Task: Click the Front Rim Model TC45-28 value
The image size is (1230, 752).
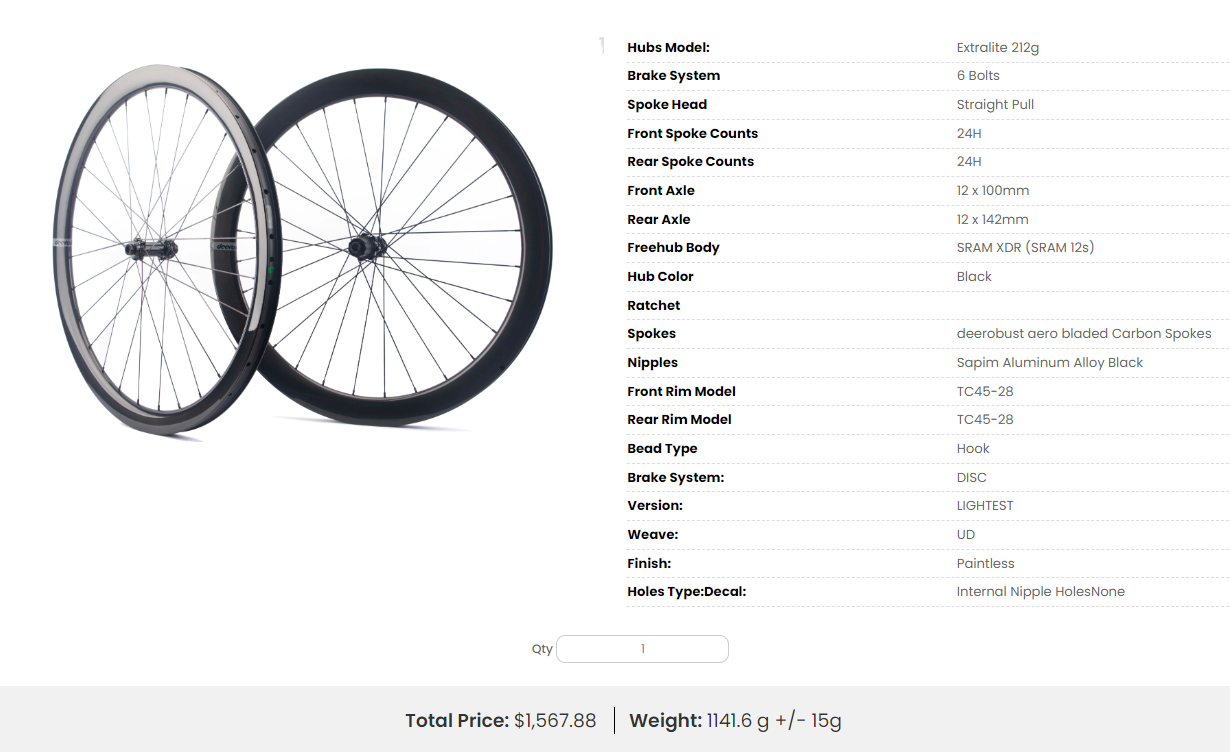Action: click(985, 392)
